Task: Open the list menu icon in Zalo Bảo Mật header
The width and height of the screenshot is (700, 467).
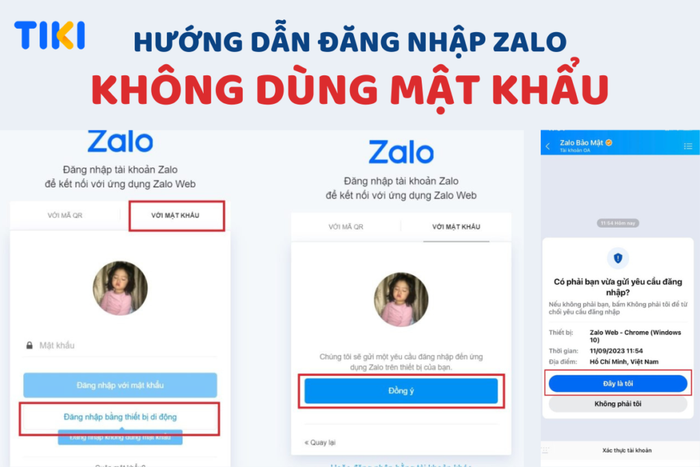Action: click(688, 146)
